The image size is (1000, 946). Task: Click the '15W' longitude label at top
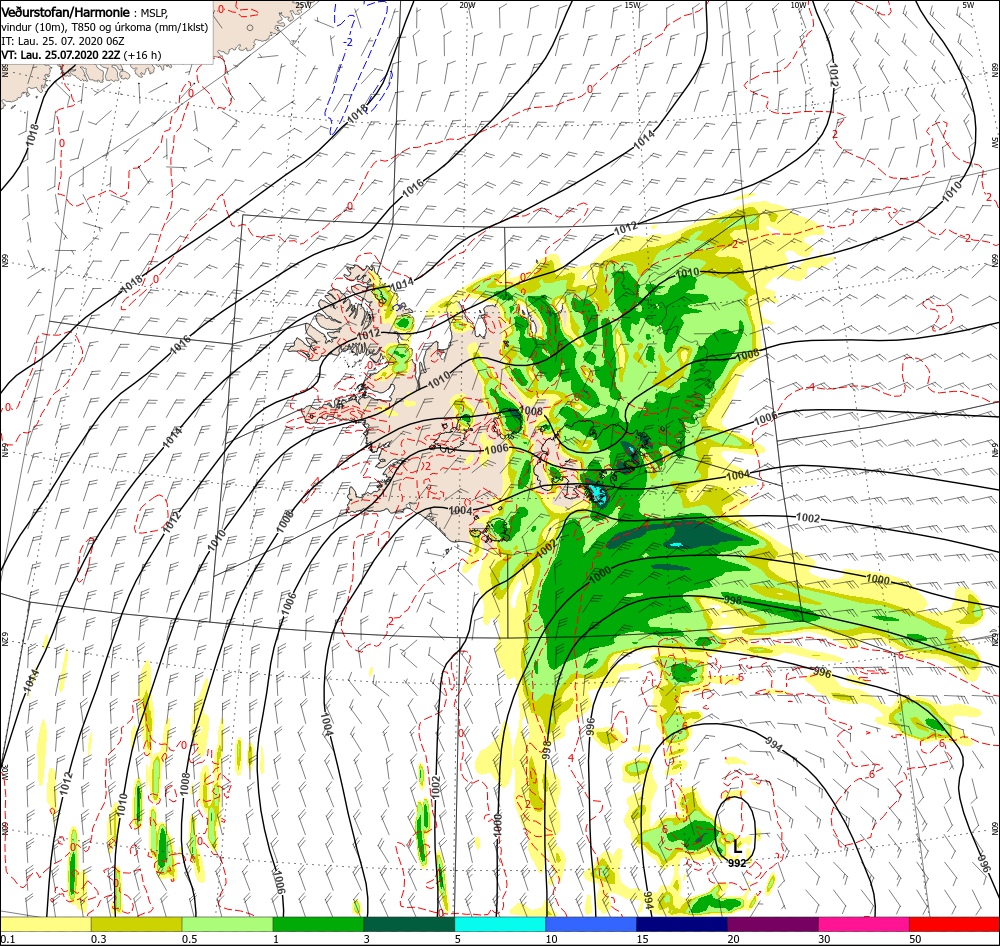(633, 5)
